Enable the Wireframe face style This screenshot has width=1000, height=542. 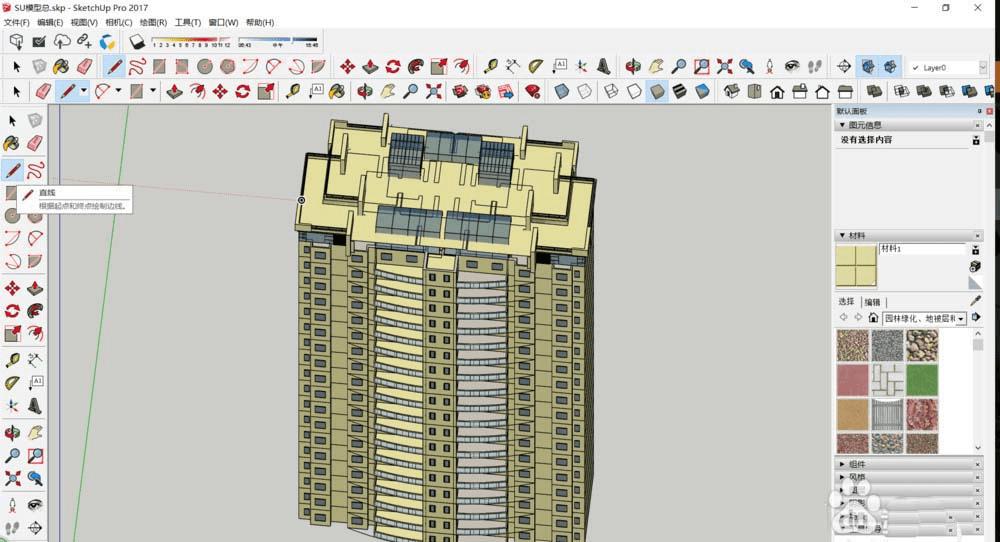coord(610,92)
